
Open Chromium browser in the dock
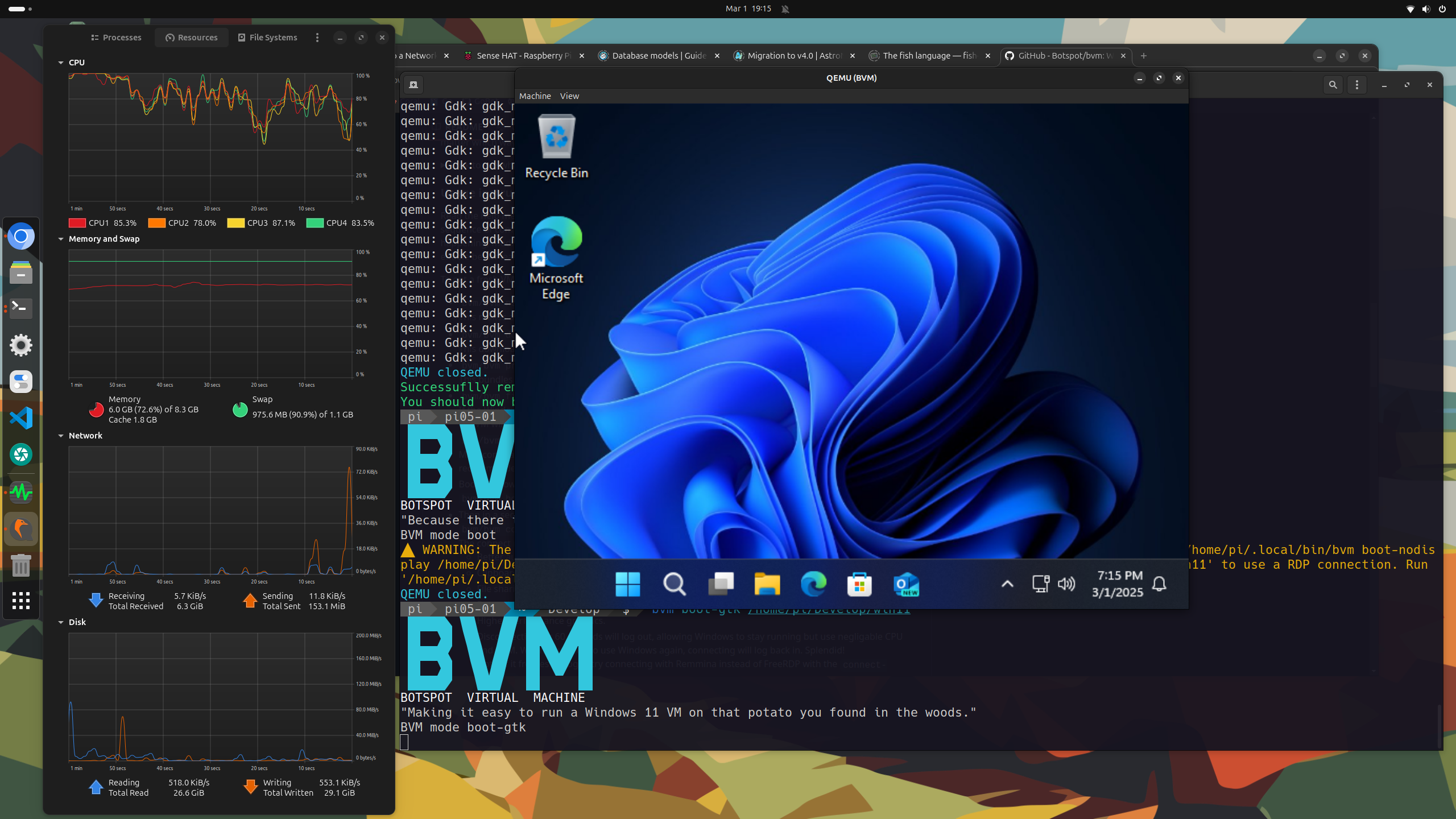pos(21,236)
